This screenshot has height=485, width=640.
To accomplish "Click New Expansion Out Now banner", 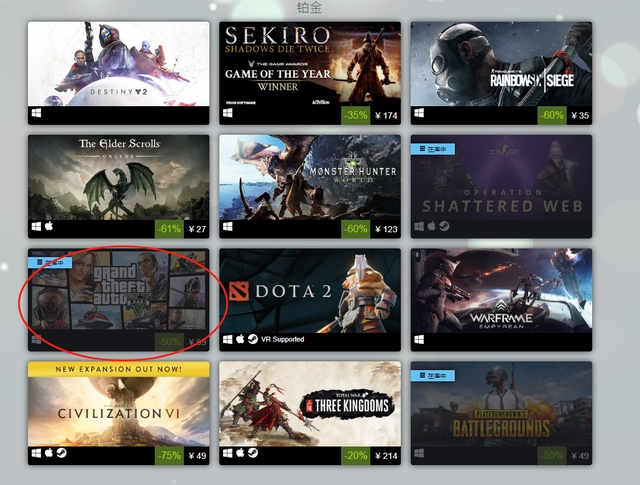I will (x=118, y=369).
